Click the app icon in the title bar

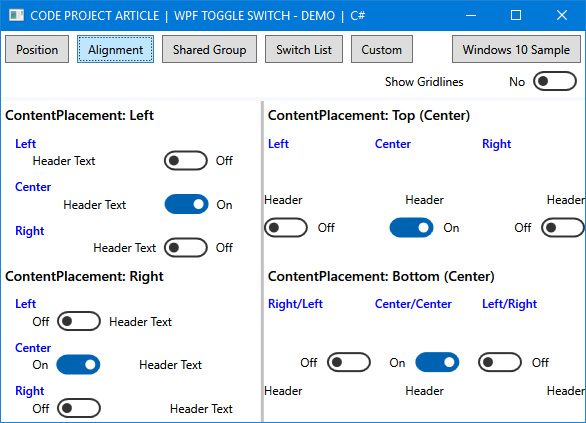pyautogui.click(x=16, y=15)
